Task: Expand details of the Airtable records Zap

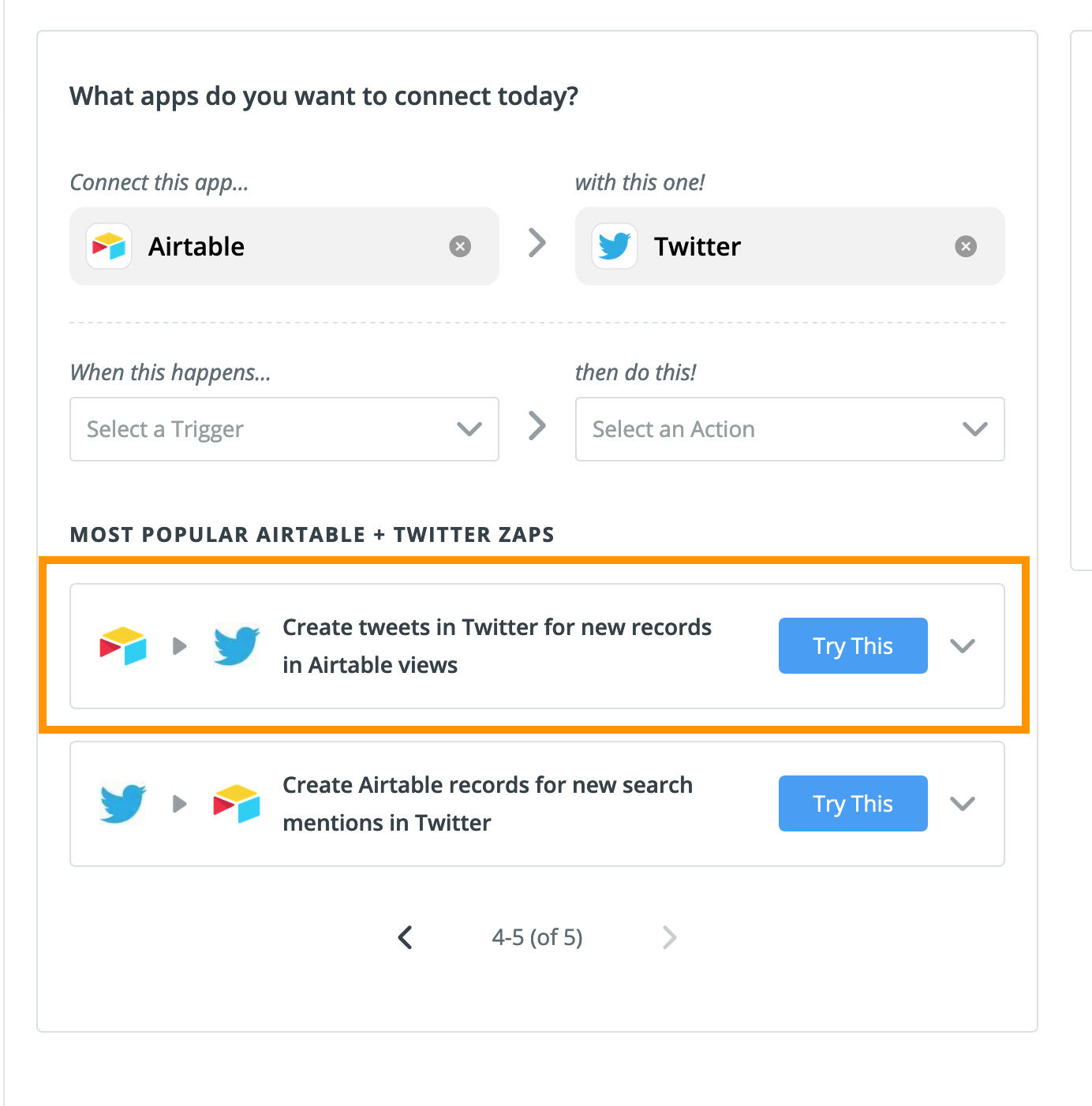Action: (963, 804)
